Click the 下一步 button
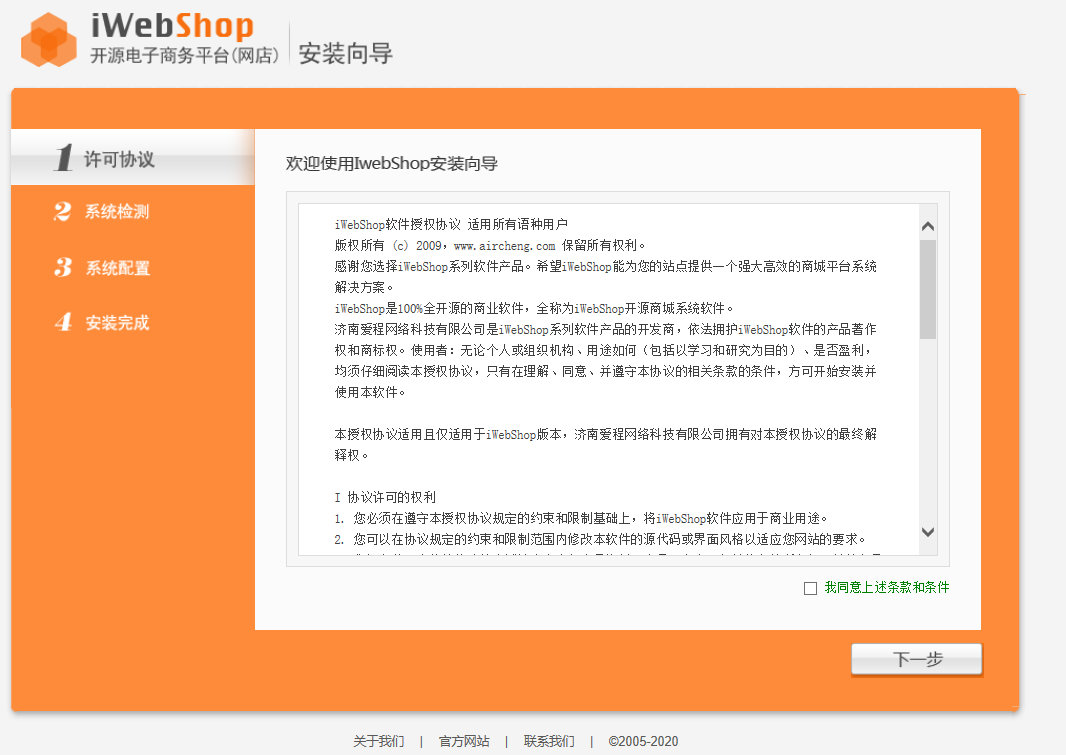The width and height of the screenshot is (1066, 755). pyautogui.click(x=916, y=659)
